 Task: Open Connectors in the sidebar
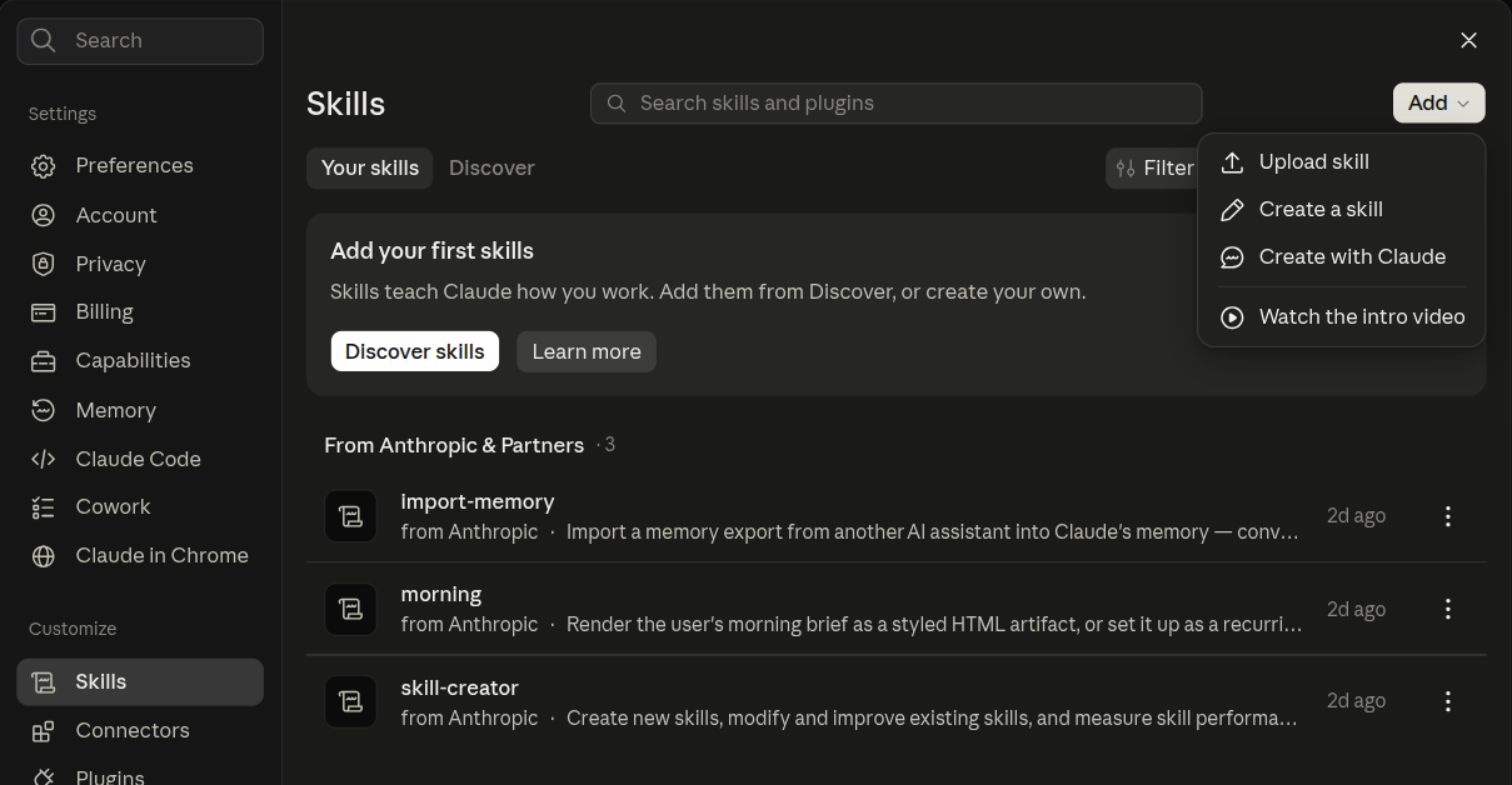pyautogui.click(x=140, y=731)
